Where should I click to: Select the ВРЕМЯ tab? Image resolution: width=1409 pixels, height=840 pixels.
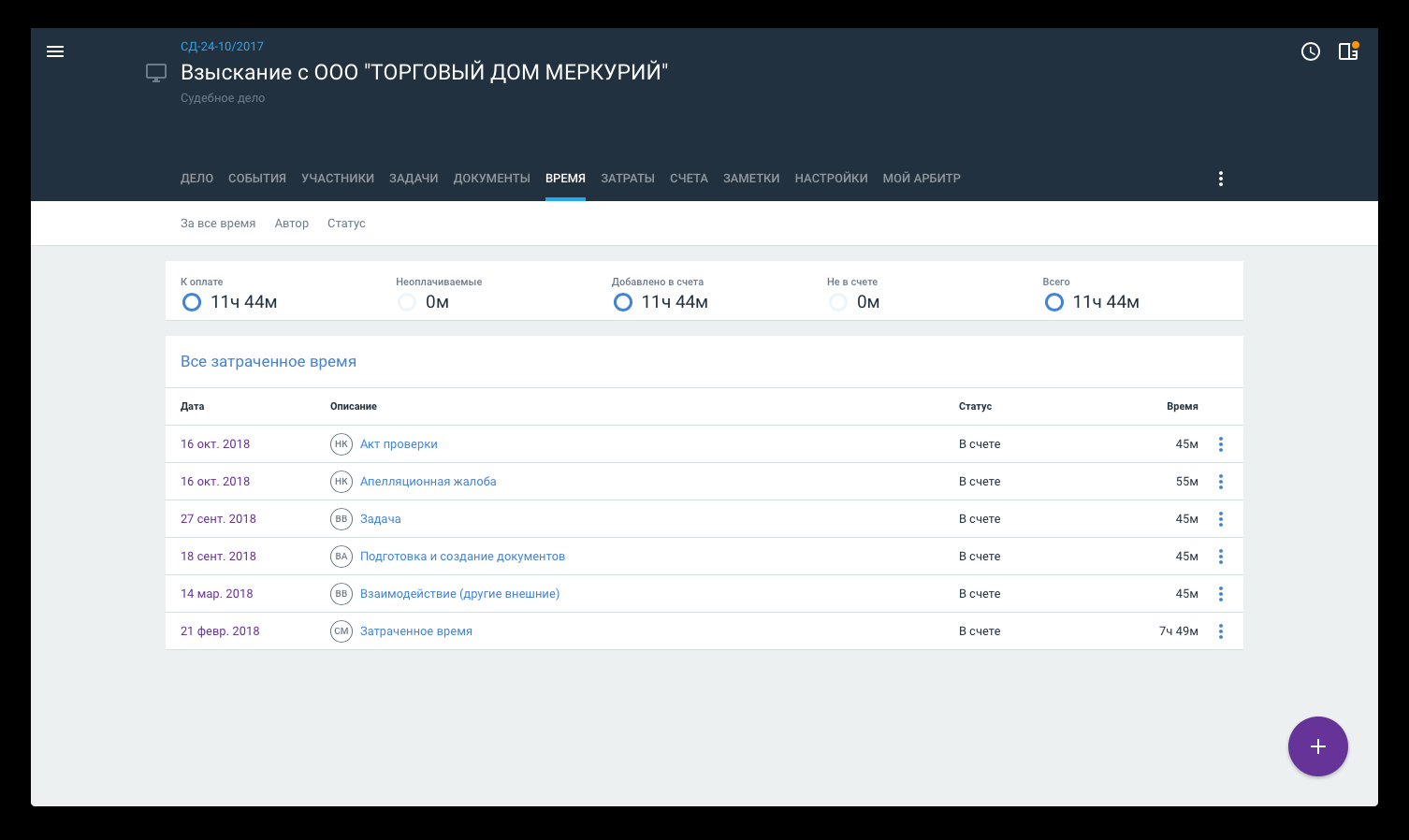click(565, 179)
